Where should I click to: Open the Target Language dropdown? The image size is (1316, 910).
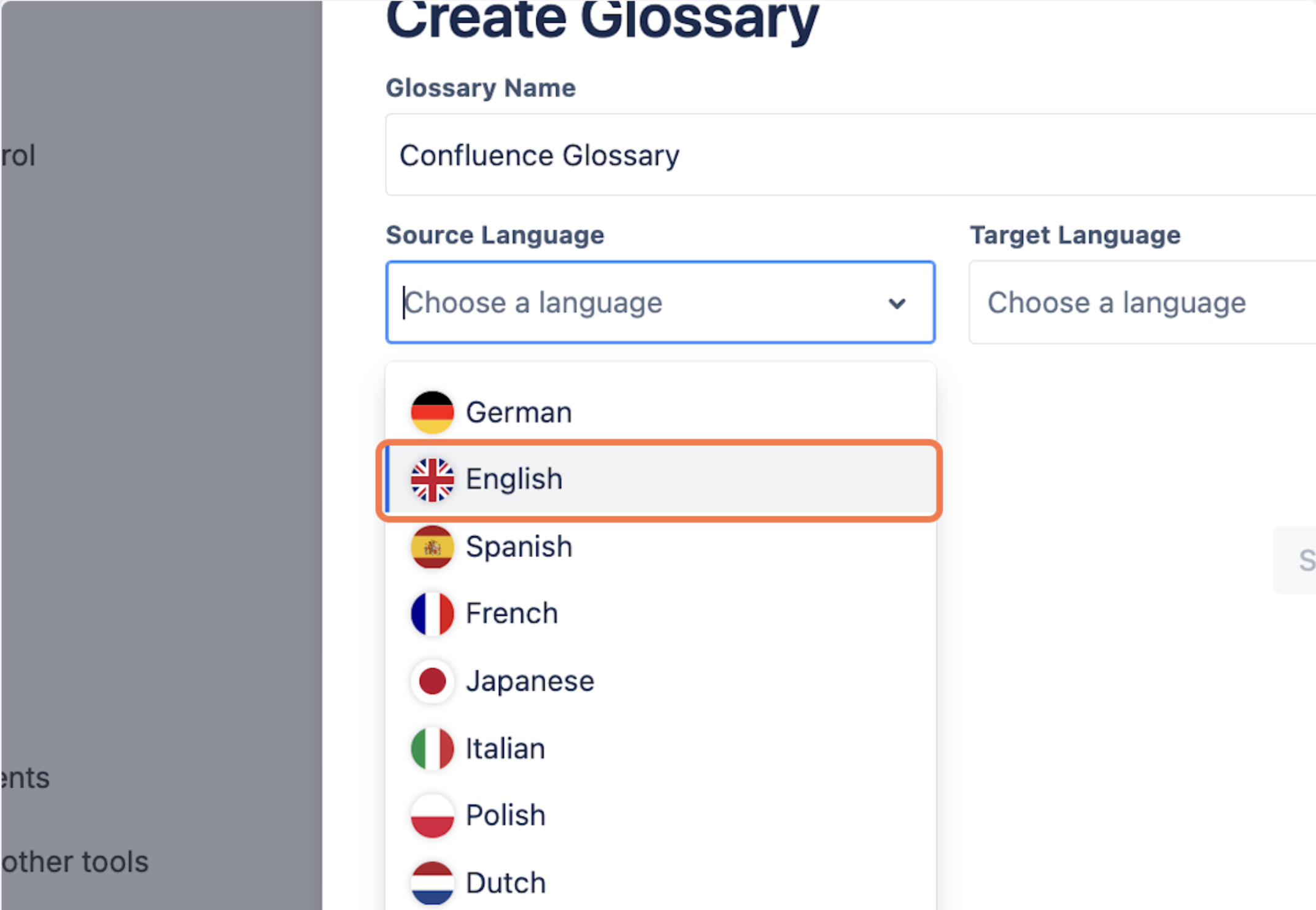pyautogui.click(x=1142, y=303)
